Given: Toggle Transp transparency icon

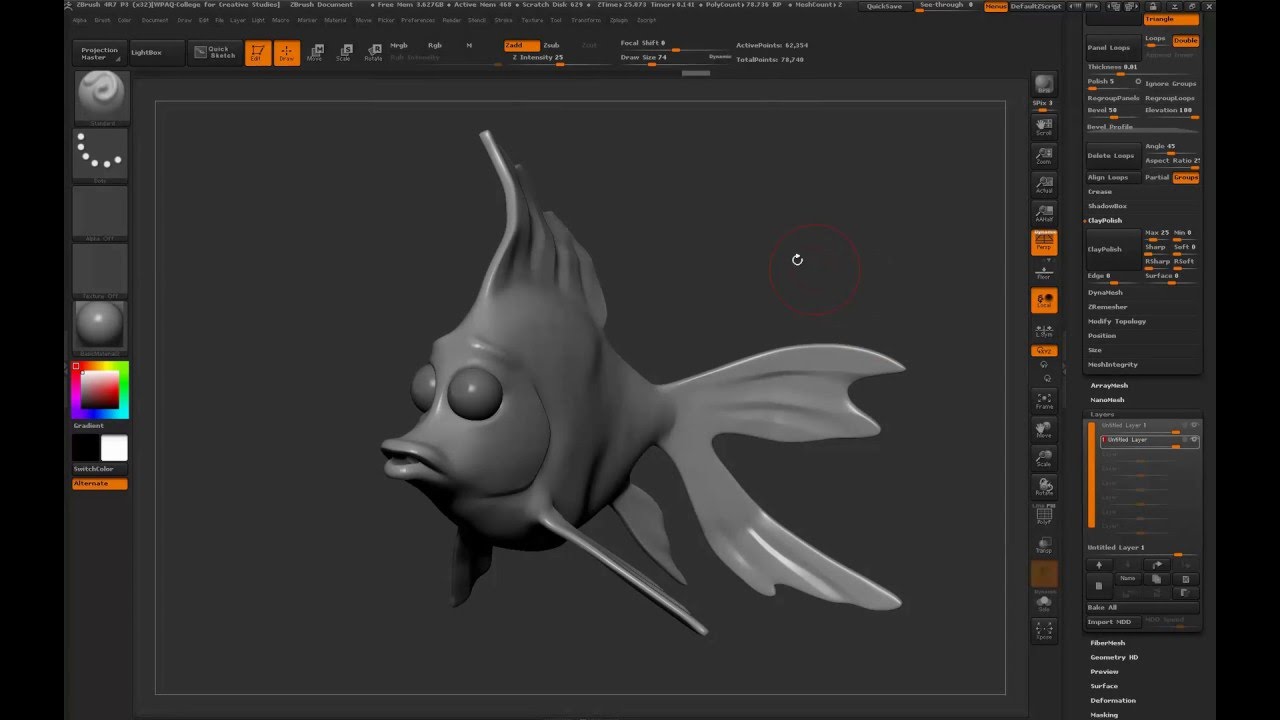Looking at the screenshot, I should (x=1044, y=544).
